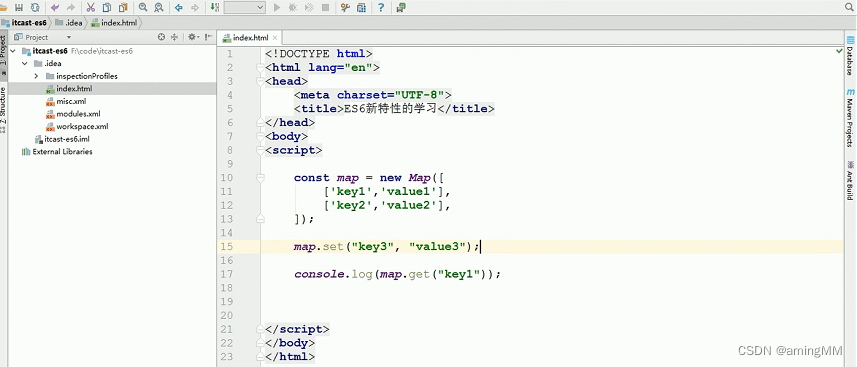Click the console.log code line
This screenshot has width=857, height=367.
(x=397, y=274)
